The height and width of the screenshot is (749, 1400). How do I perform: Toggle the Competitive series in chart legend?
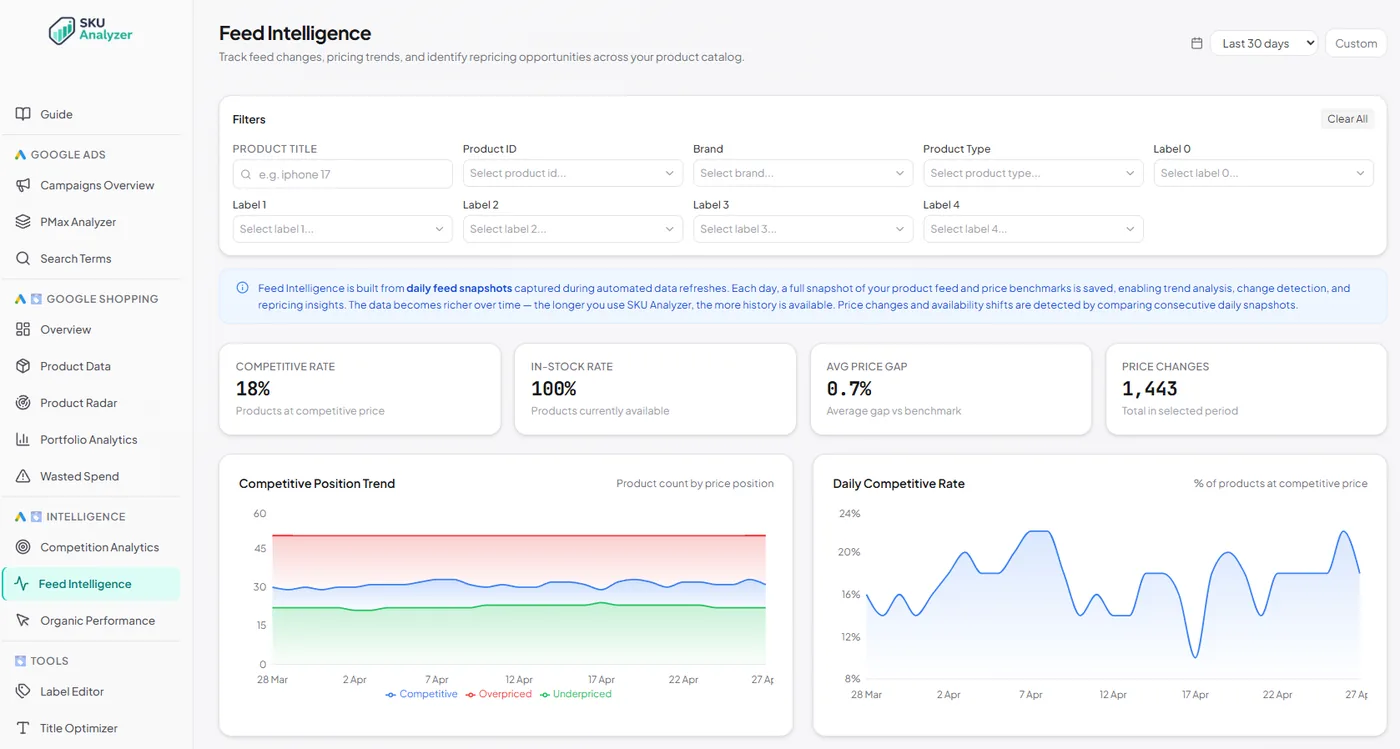[x=421, y=694]
